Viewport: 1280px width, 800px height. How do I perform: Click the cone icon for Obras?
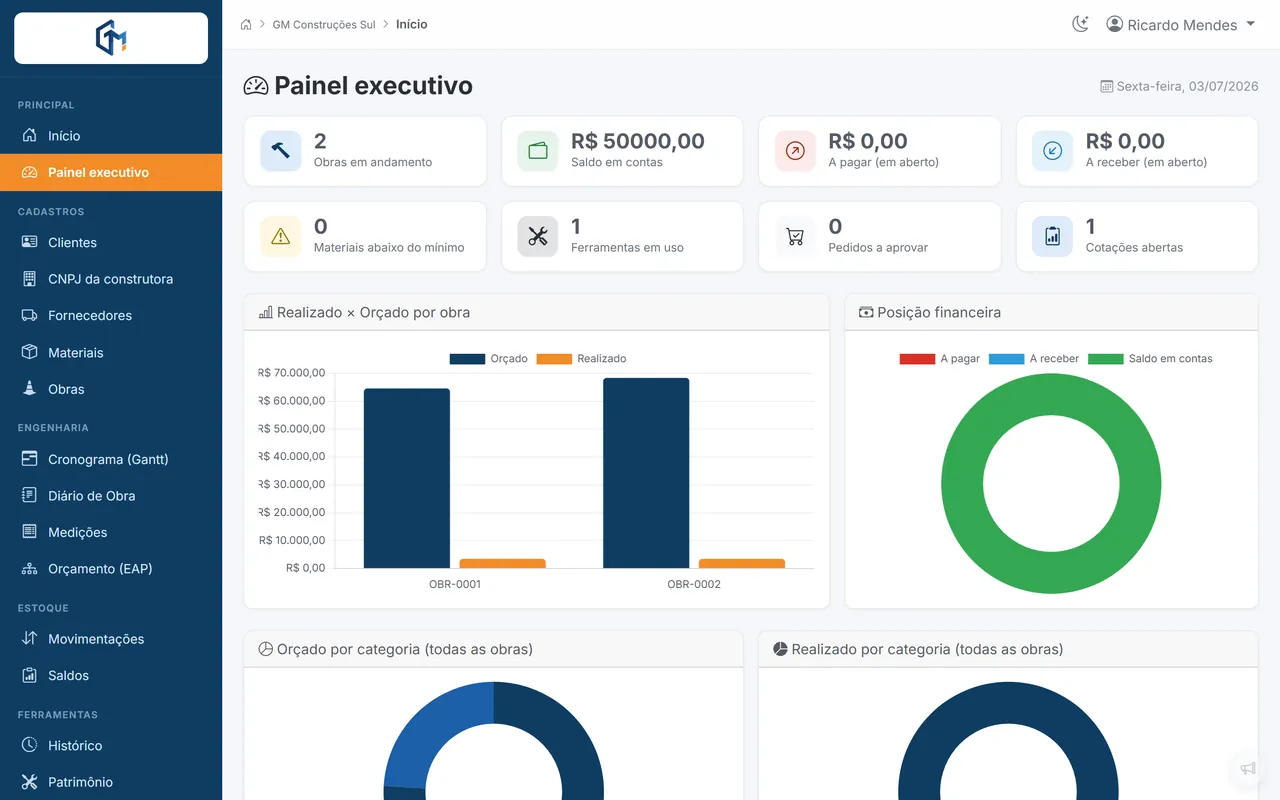29,389
